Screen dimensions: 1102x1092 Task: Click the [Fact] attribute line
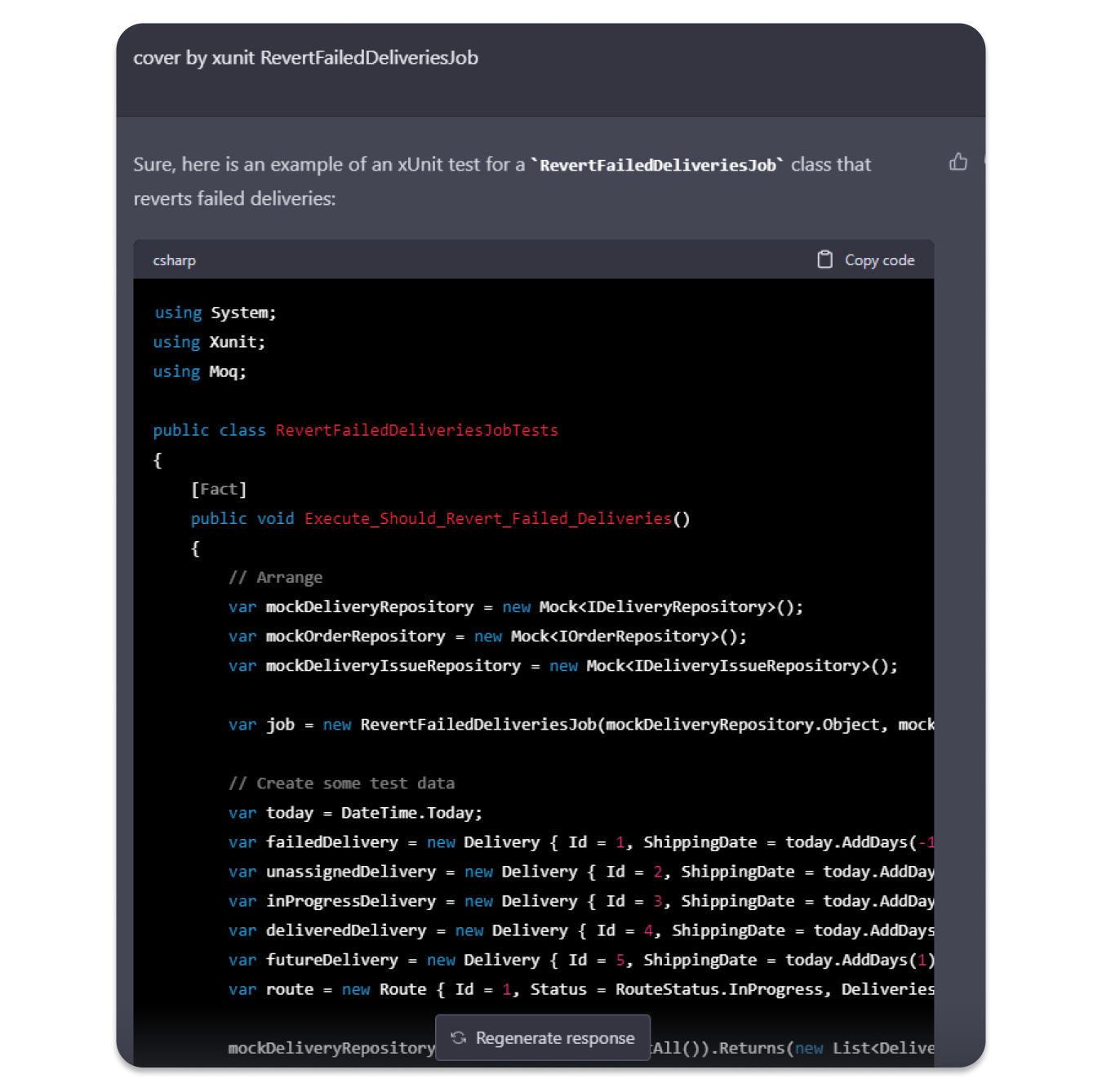(219, 489)
